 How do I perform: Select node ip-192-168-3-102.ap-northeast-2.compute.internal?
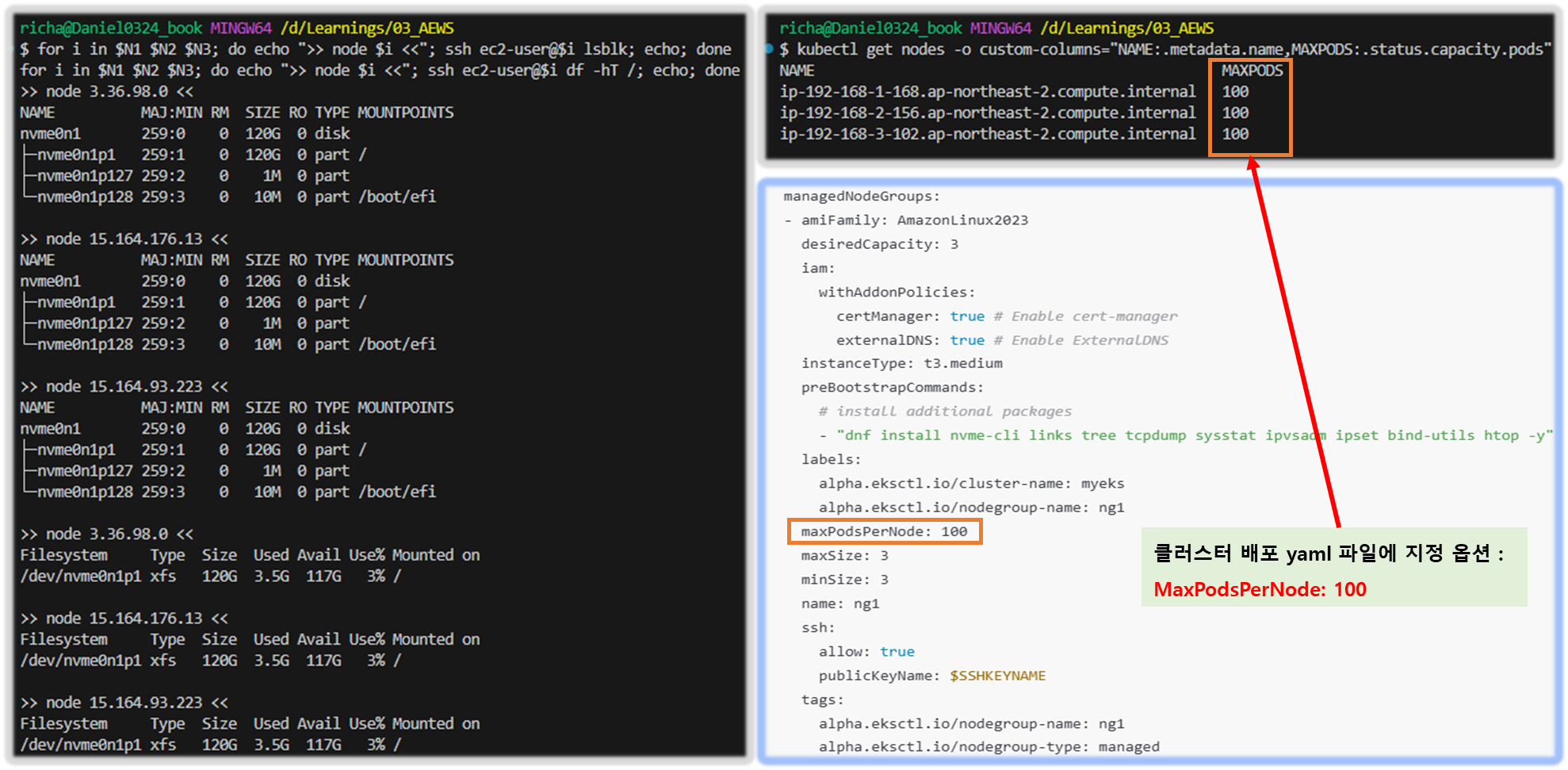987,134
